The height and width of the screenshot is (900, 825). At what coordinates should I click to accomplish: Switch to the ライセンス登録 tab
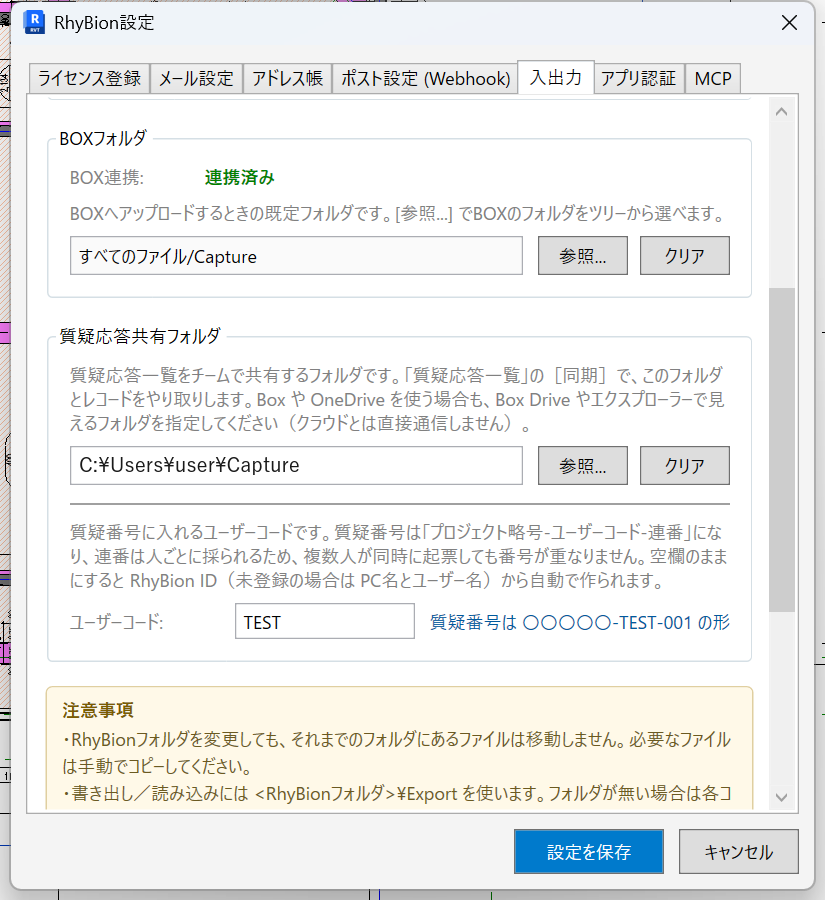(89, 78)
